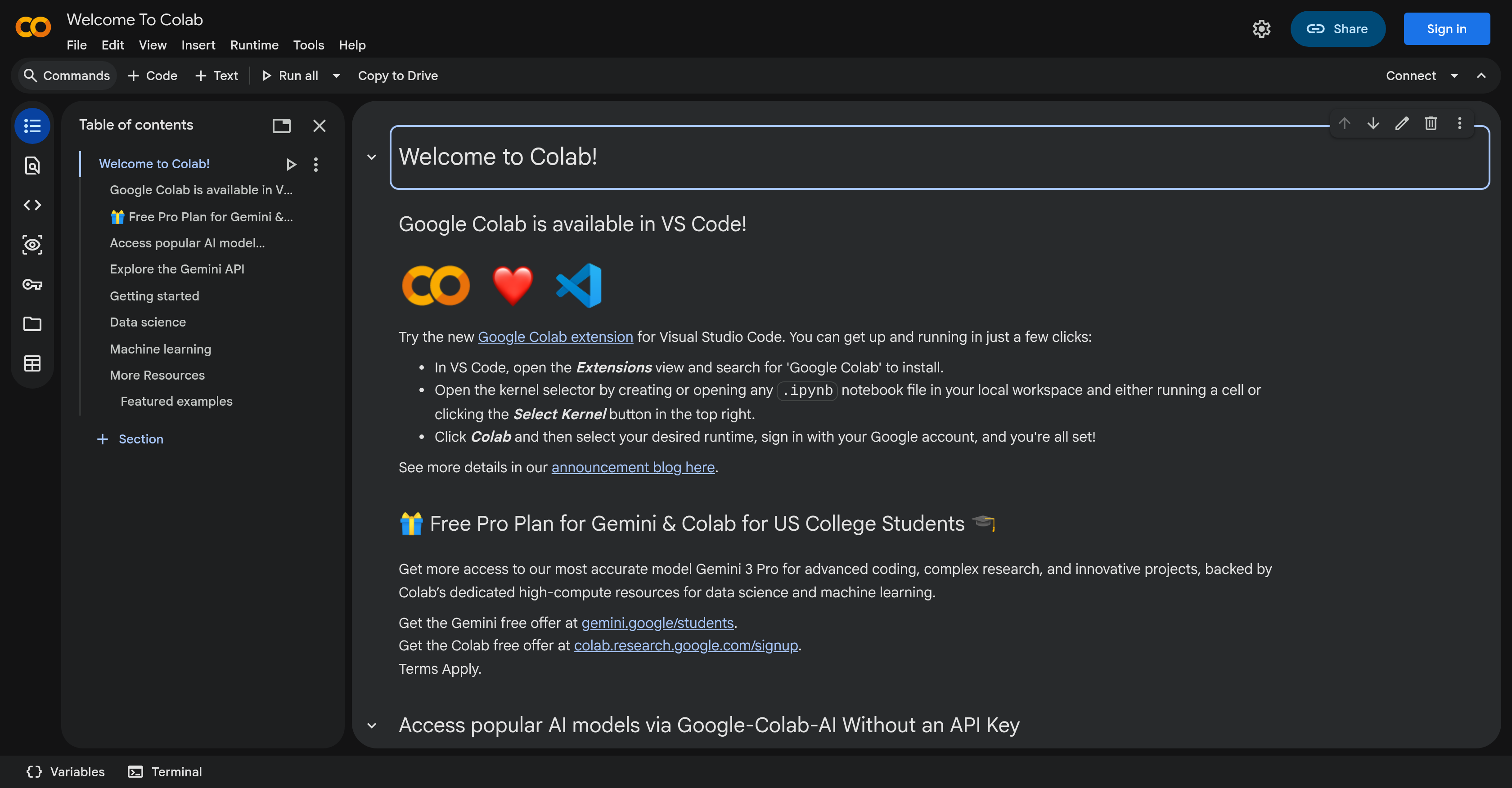Delete the cell with the trash icon

click(1431, 123)
